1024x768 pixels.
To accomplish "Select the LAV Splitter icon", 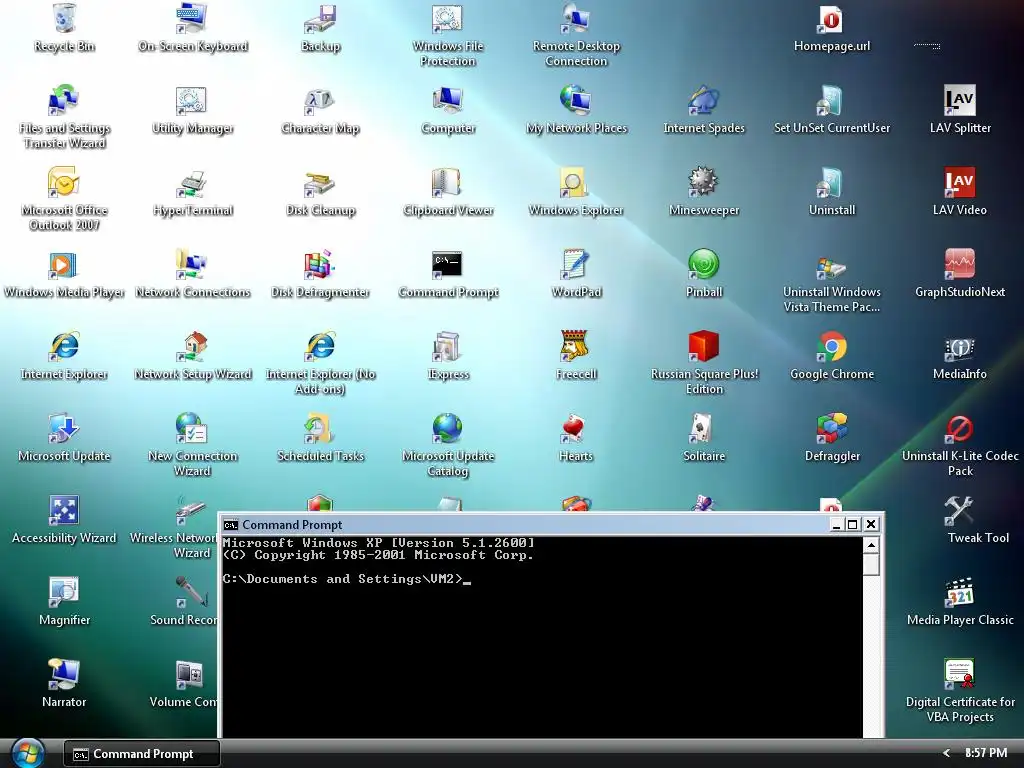I will 960,101.
